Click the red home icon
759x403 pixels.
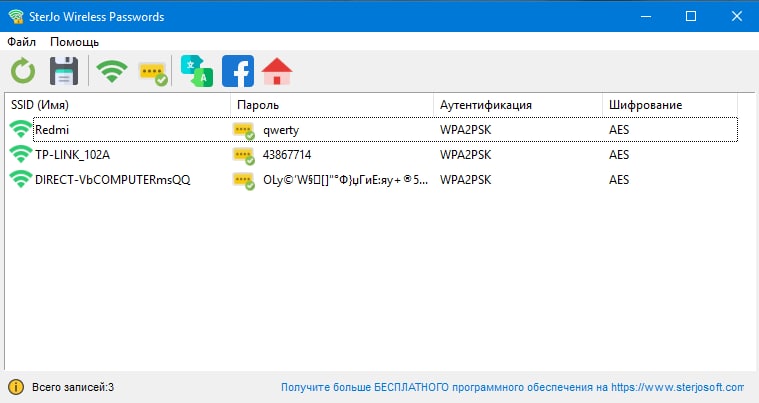(x=277, y=71)
